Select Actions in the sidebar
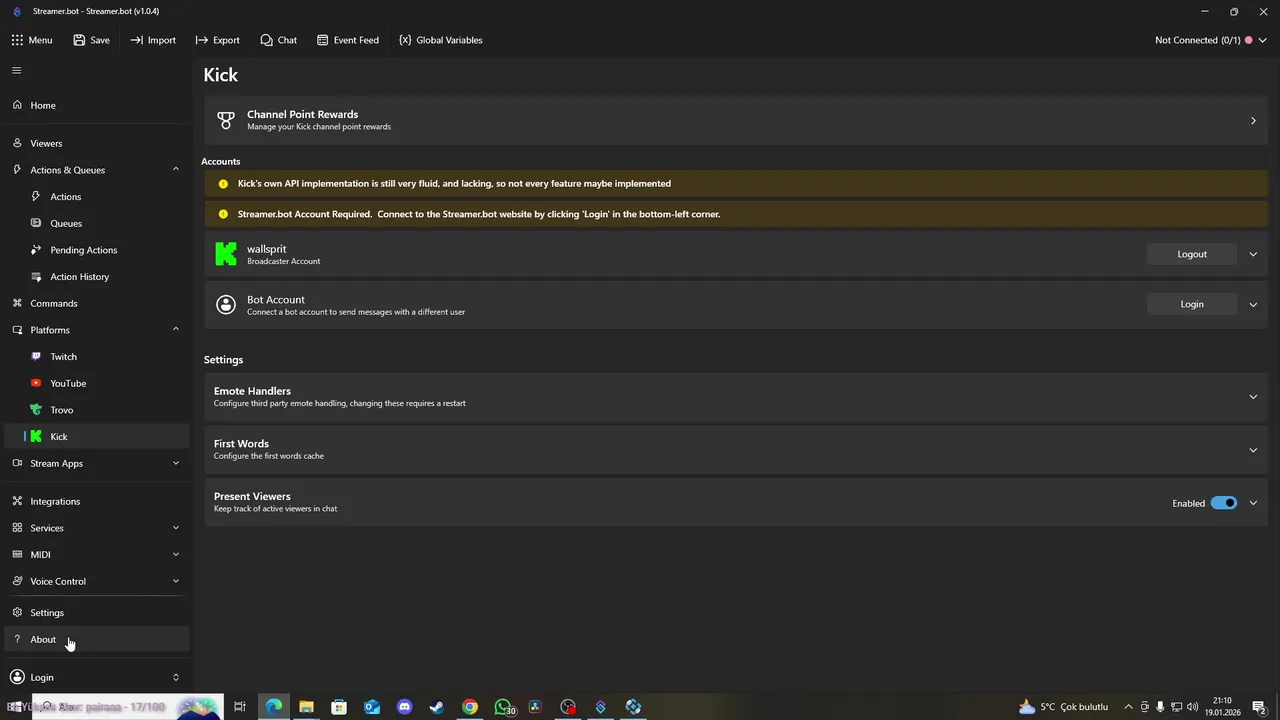This screenshot has width=1280, height=720. click(96, 197)
